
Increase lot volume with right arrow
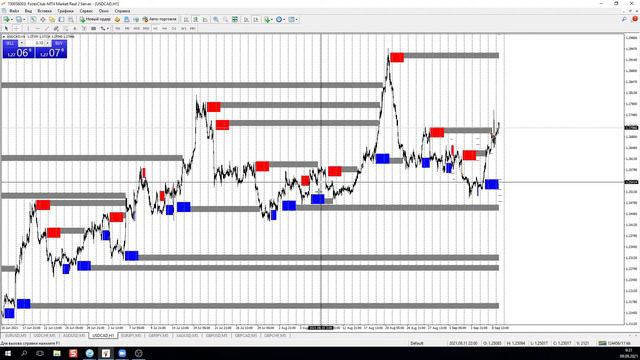click(47, 43)
